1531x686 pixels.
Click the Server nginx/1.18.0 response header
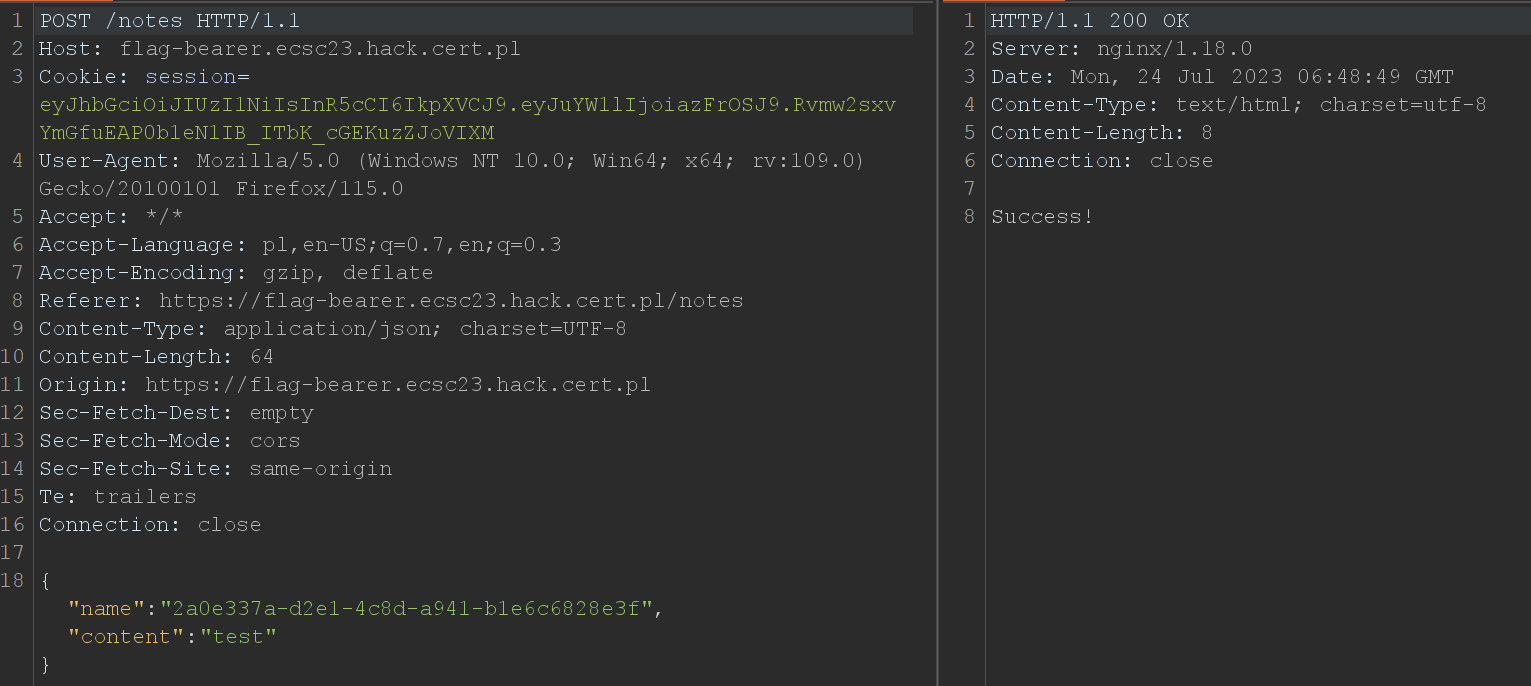[1121, 49]
